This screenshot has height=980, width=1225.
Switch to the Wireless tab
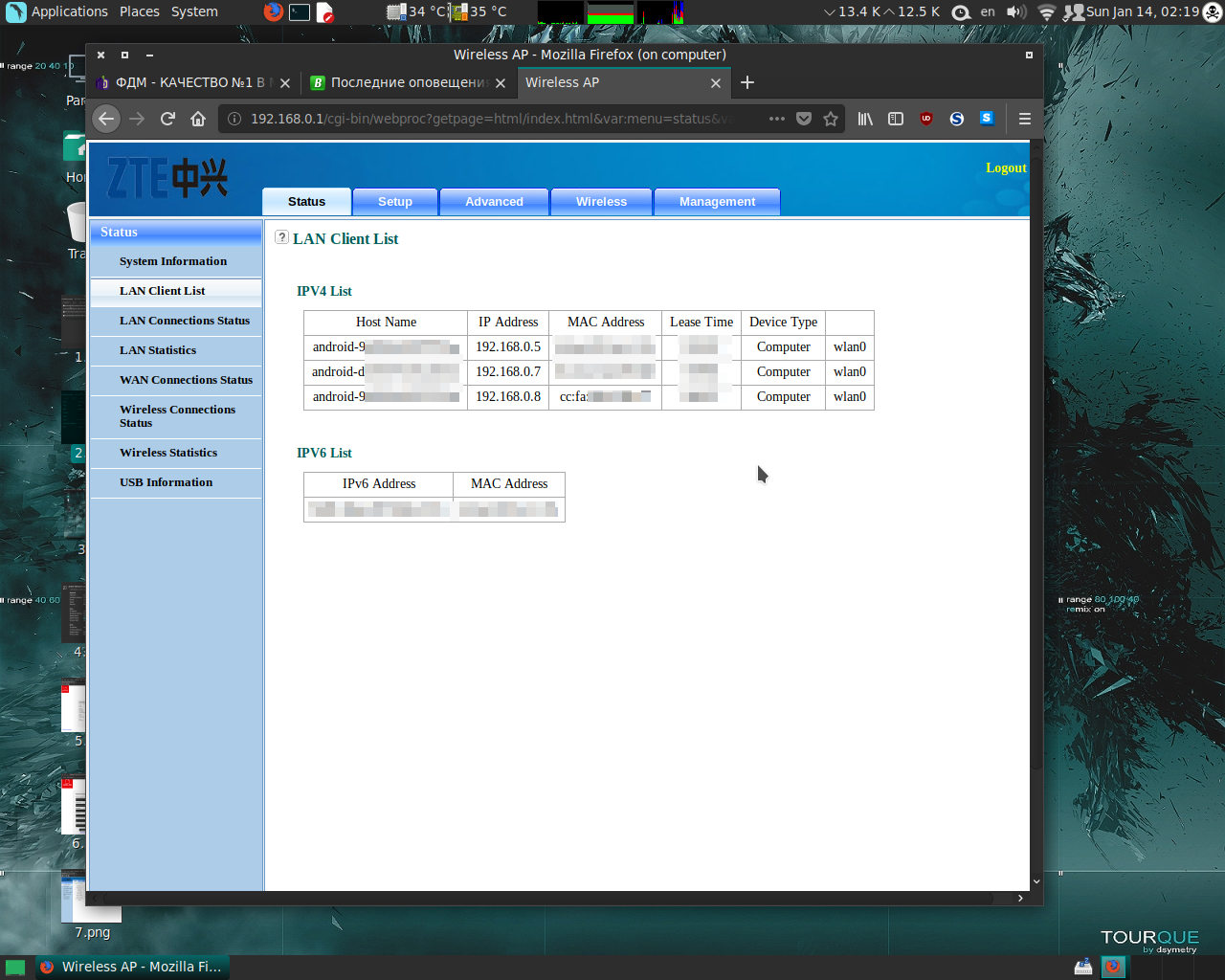coord(601,202)
